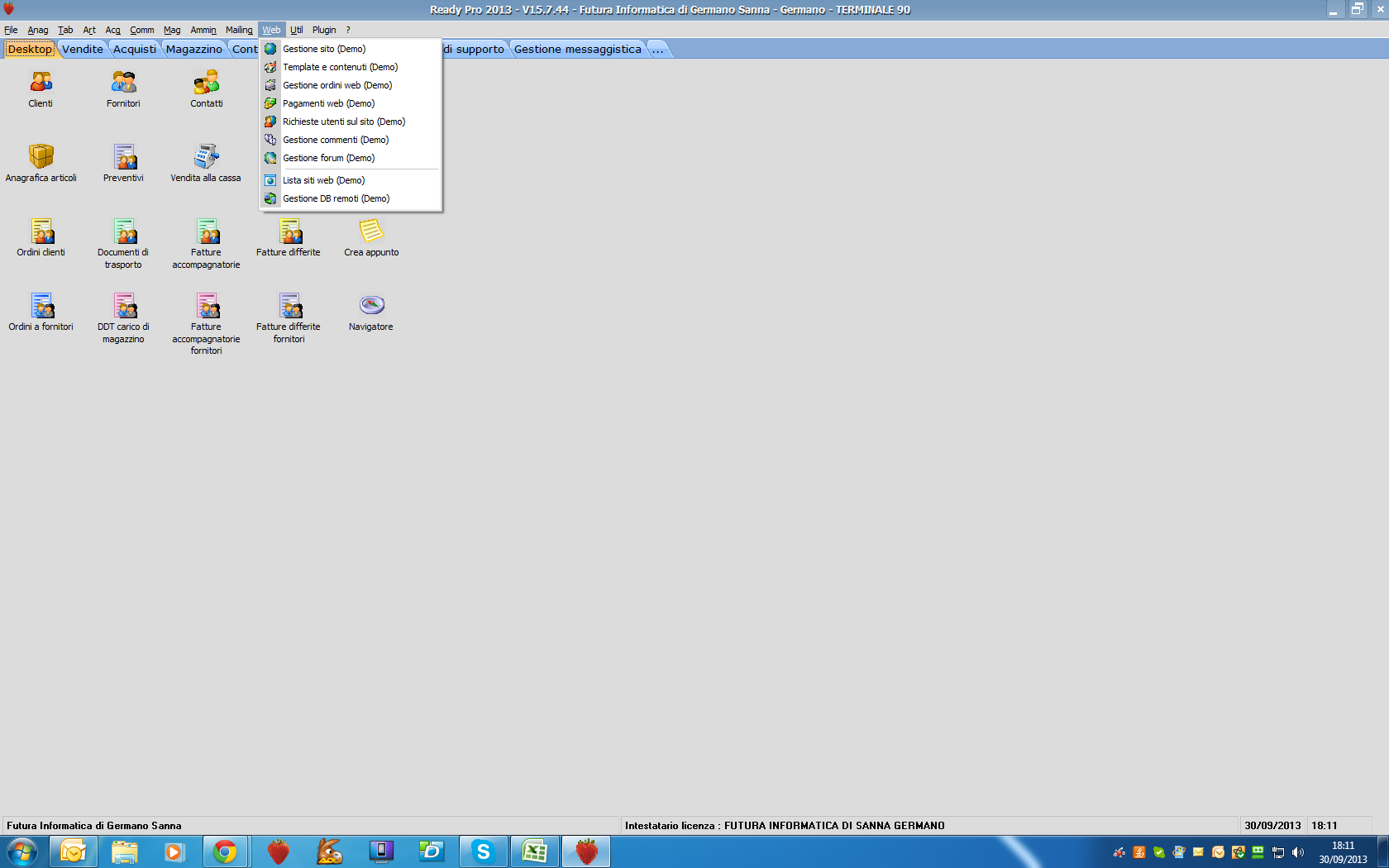Open Fatture accompagnatorie icon

coord(206,243)
